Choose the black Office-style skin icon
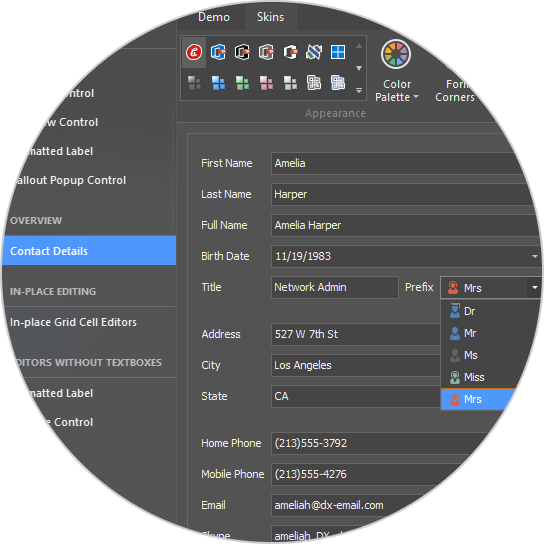This screenshot has width=544, height=544. coord(242,52)
